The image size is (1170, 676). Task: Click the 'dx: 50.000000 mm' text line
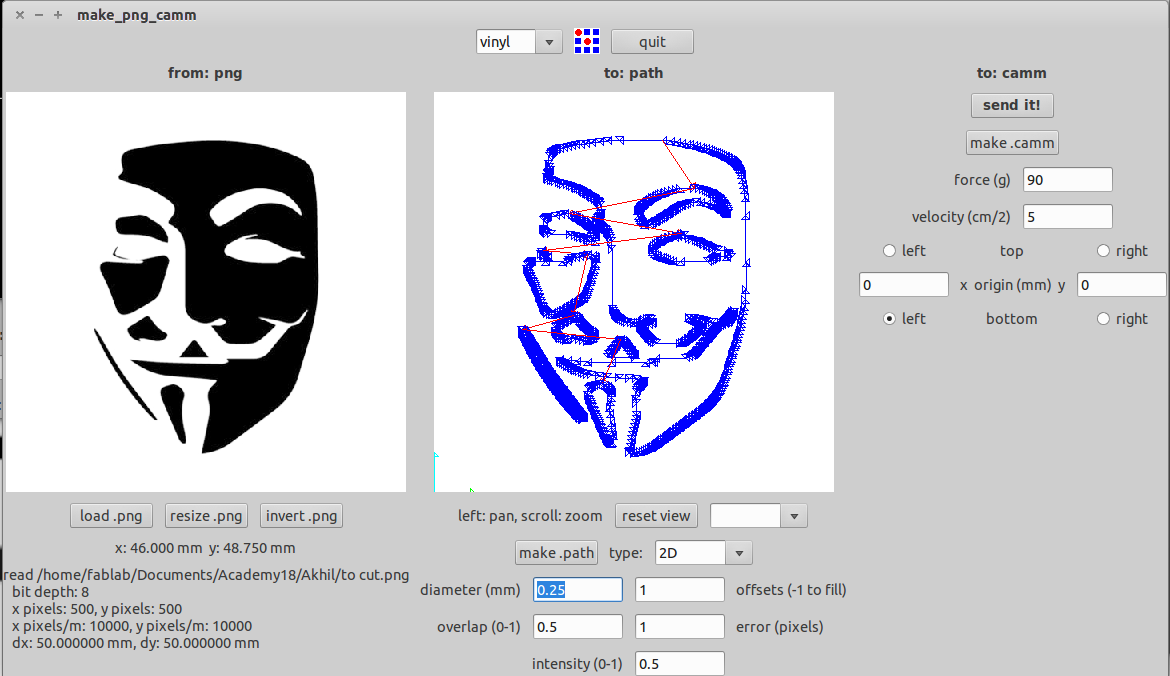point(135,642)
